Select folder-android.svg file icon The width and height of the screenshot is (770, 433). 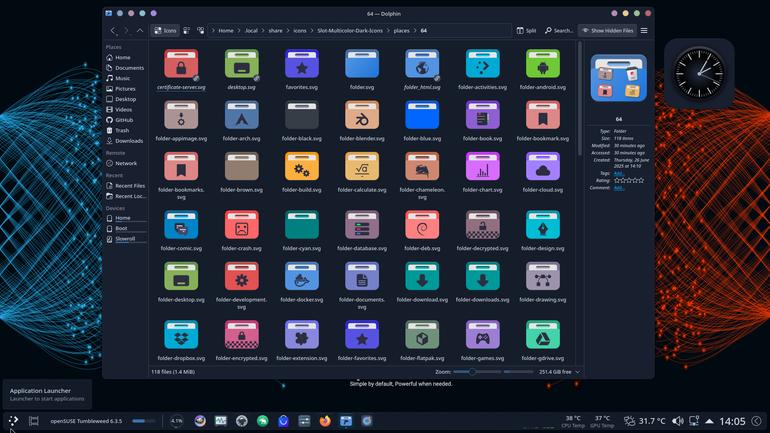click(x=543, y=64)
